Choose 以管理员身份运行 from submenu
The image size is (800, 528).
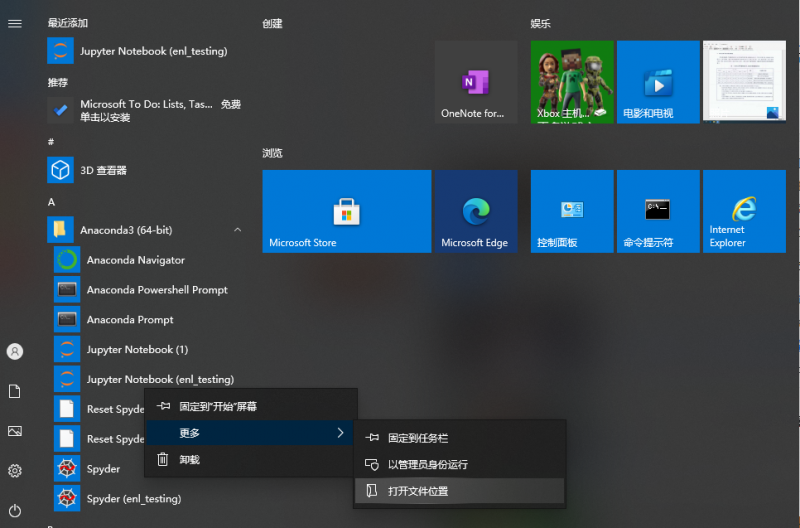(x=427, y=465)
